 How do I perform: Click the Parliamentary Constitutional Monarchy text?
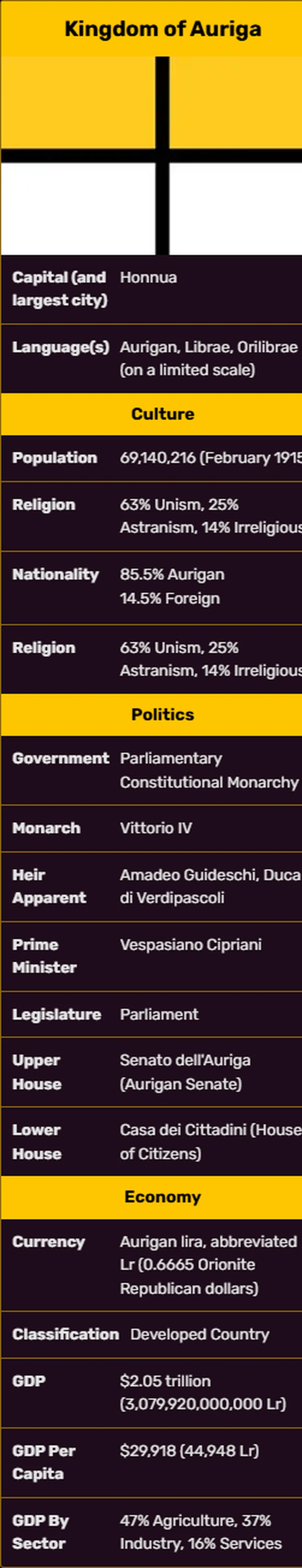pyautogui.click(x=209, y=770)
